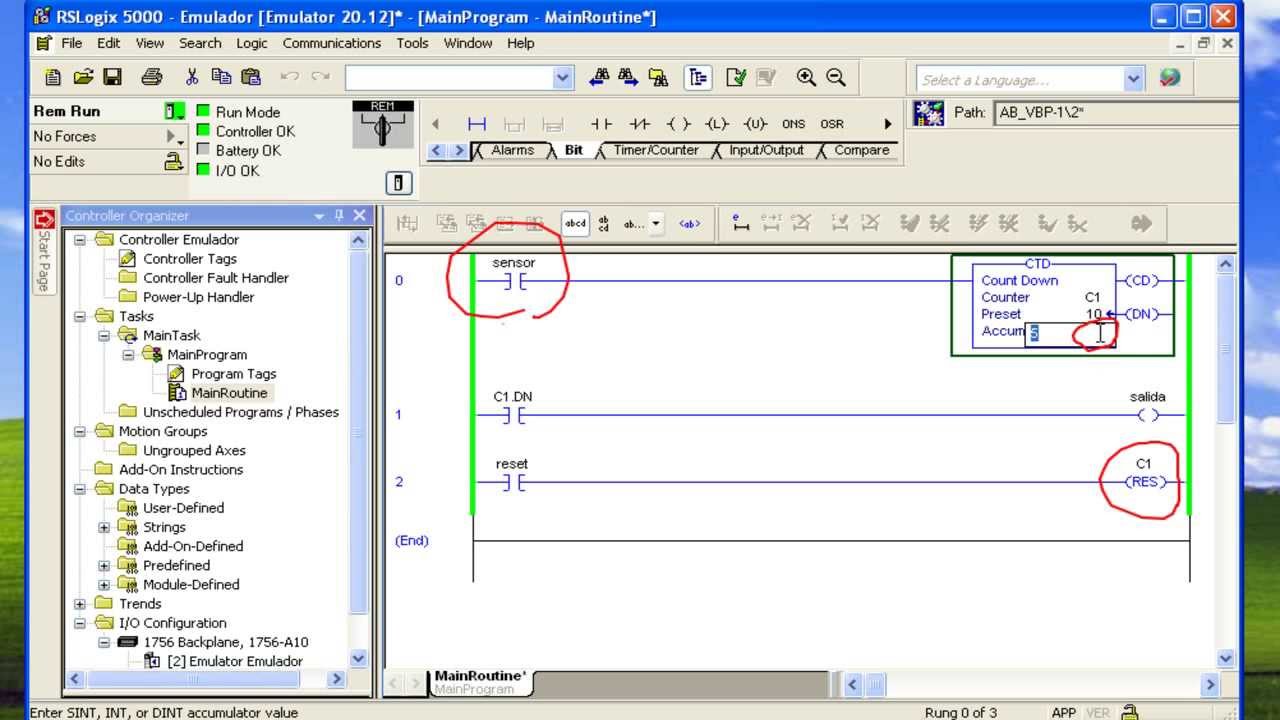Switch to the Compare instruction tab

pos(861,150)
